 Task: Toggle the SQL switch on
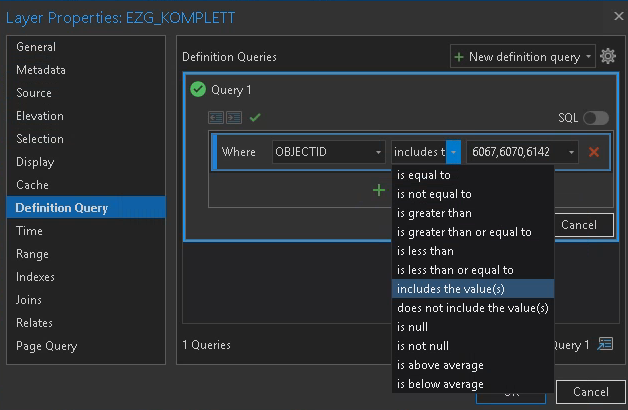click(x=596, y=118)
